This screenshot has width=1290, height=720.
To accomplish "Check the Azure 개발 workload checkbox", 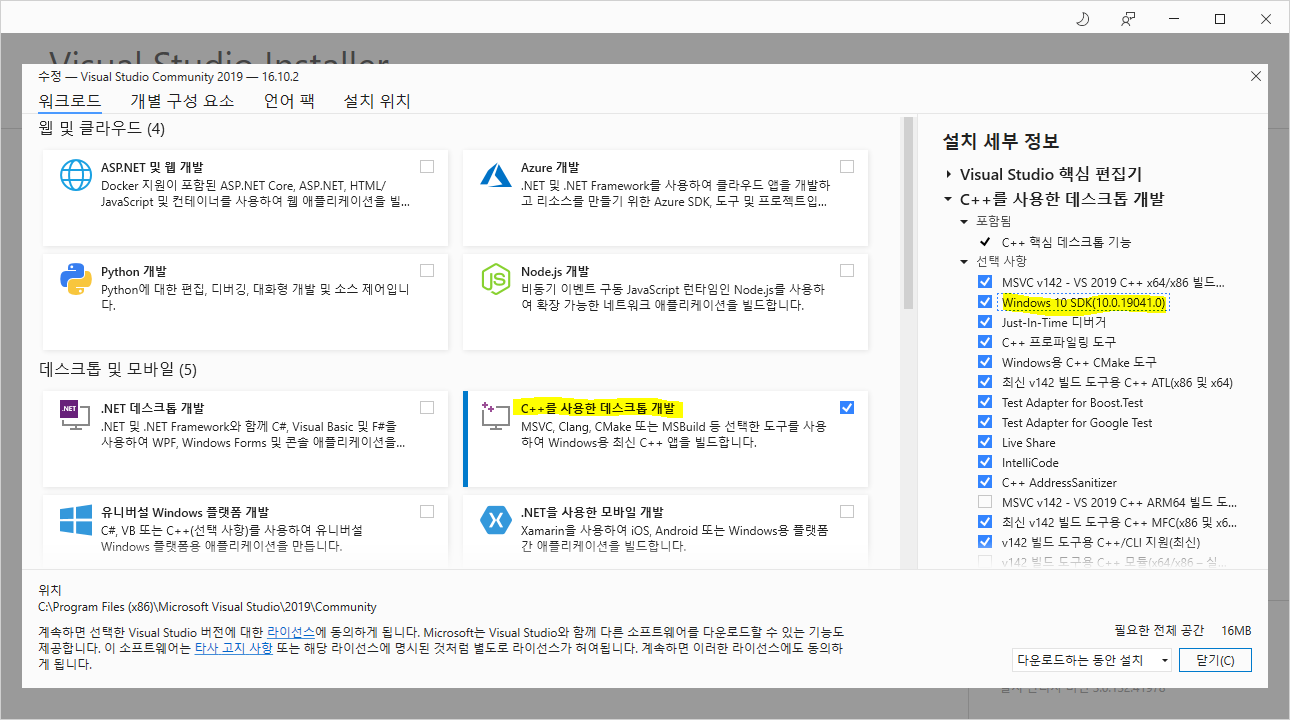I will (847, 167).
